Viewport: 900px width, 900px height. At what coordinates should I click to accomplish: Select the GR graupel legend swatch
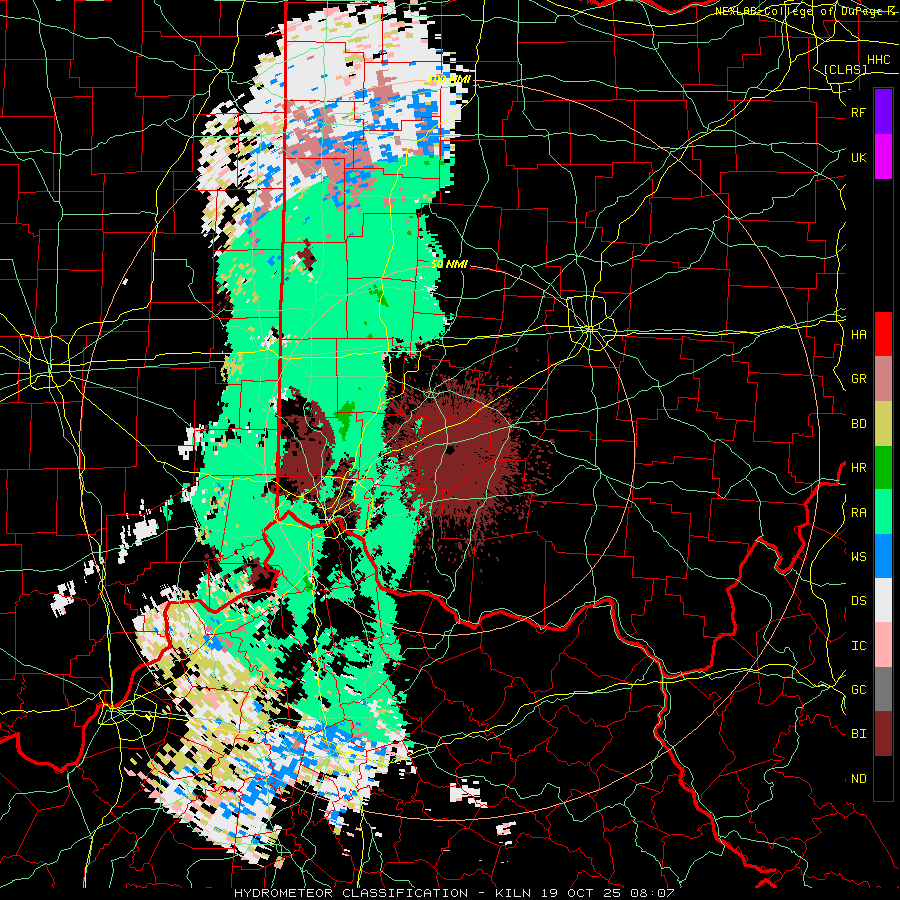pos(883,379)
